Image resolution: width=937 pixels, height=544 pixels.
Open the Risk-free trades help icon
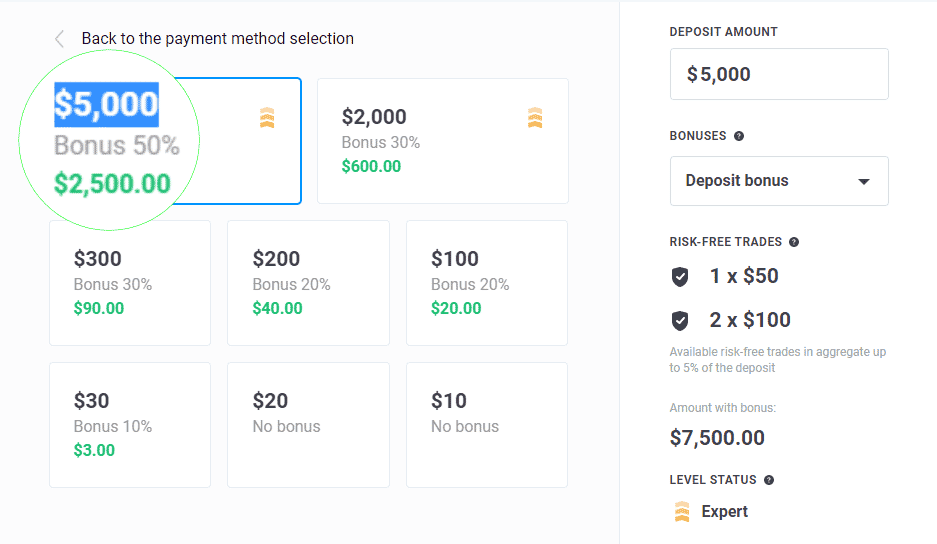[x=794, y=242]
